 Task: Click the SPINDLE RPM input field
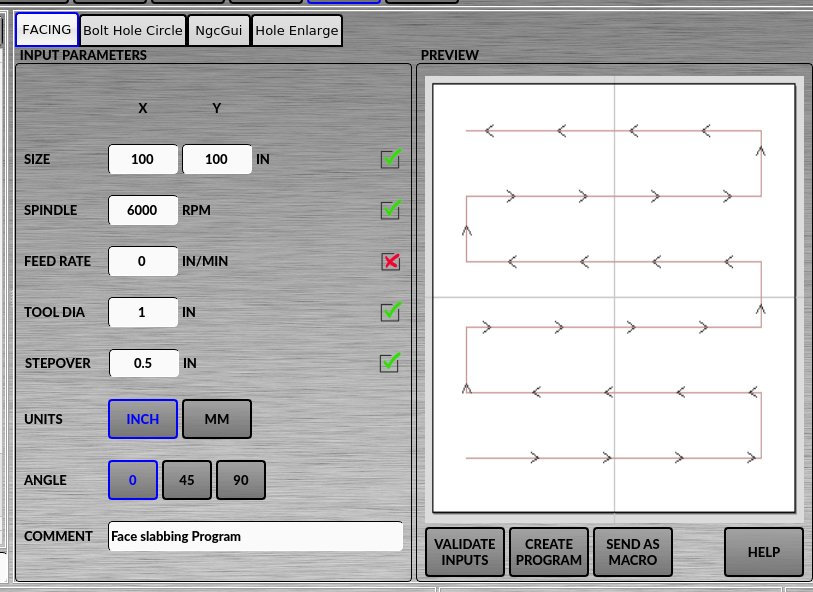coord(143,210)
